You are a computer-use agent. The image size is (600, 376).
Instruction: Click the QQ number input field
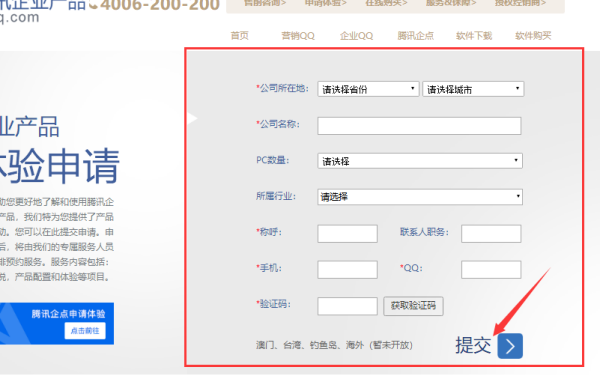[x=491, y=270]
